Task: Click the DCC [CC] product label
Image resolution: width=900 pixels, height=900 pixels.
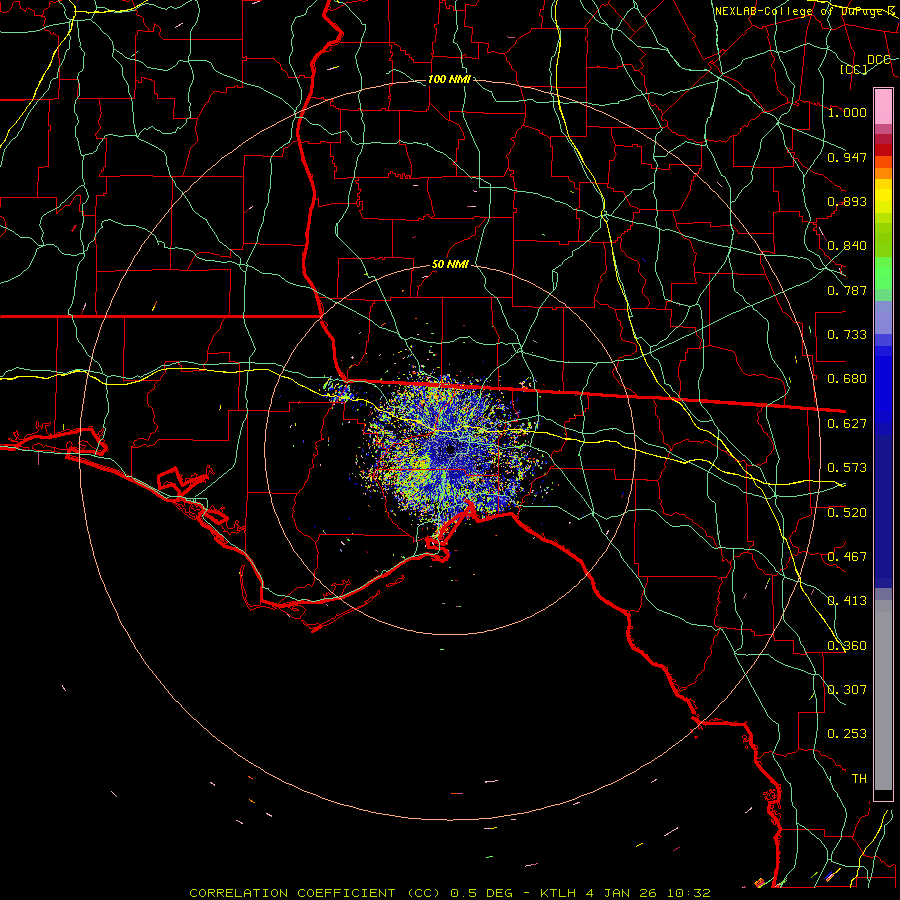Action: click(x=865, y=64)
